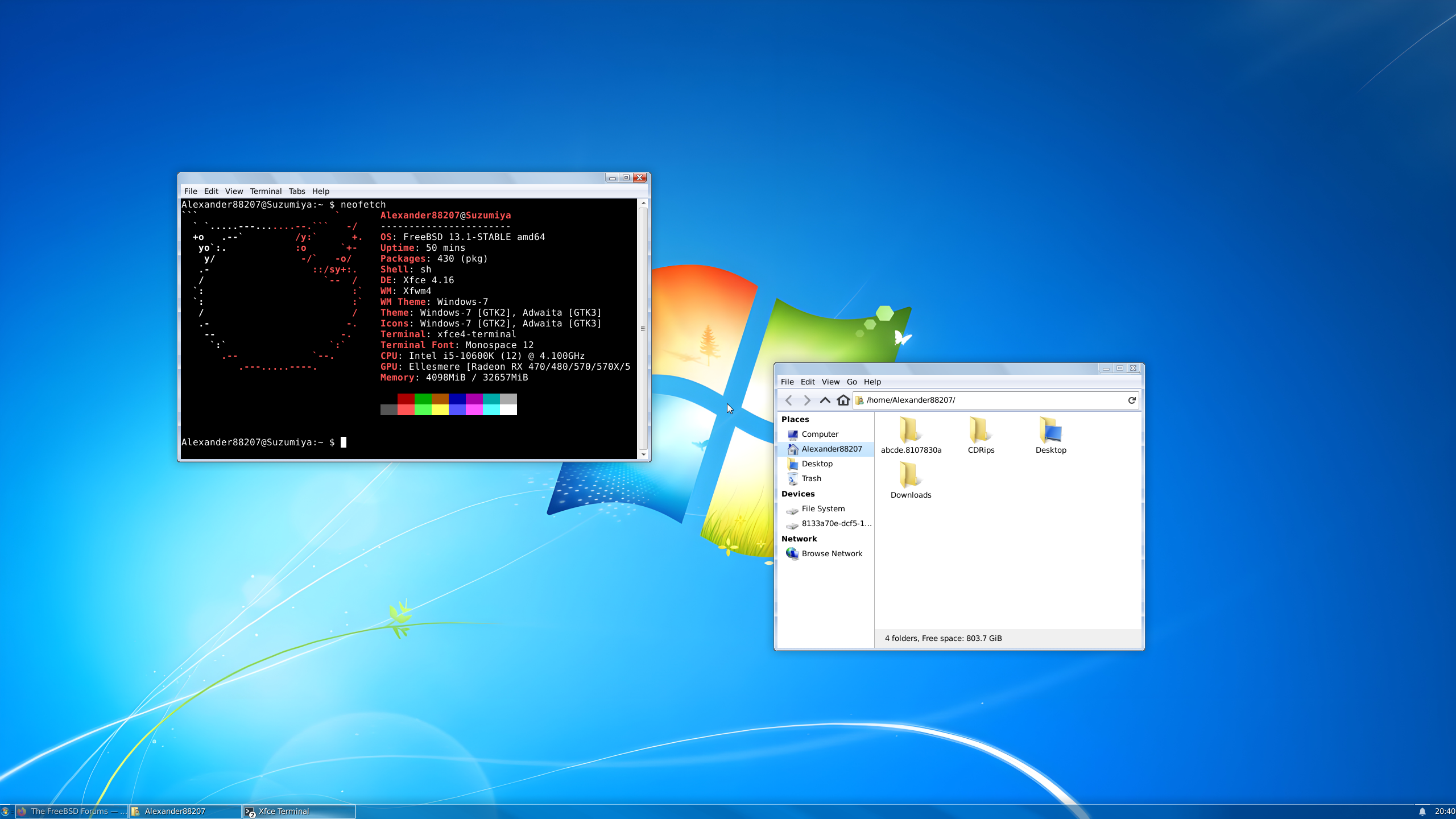1456x819 pixels.
Task: Open Edit menu in file manager
Action: click(808, 382)
